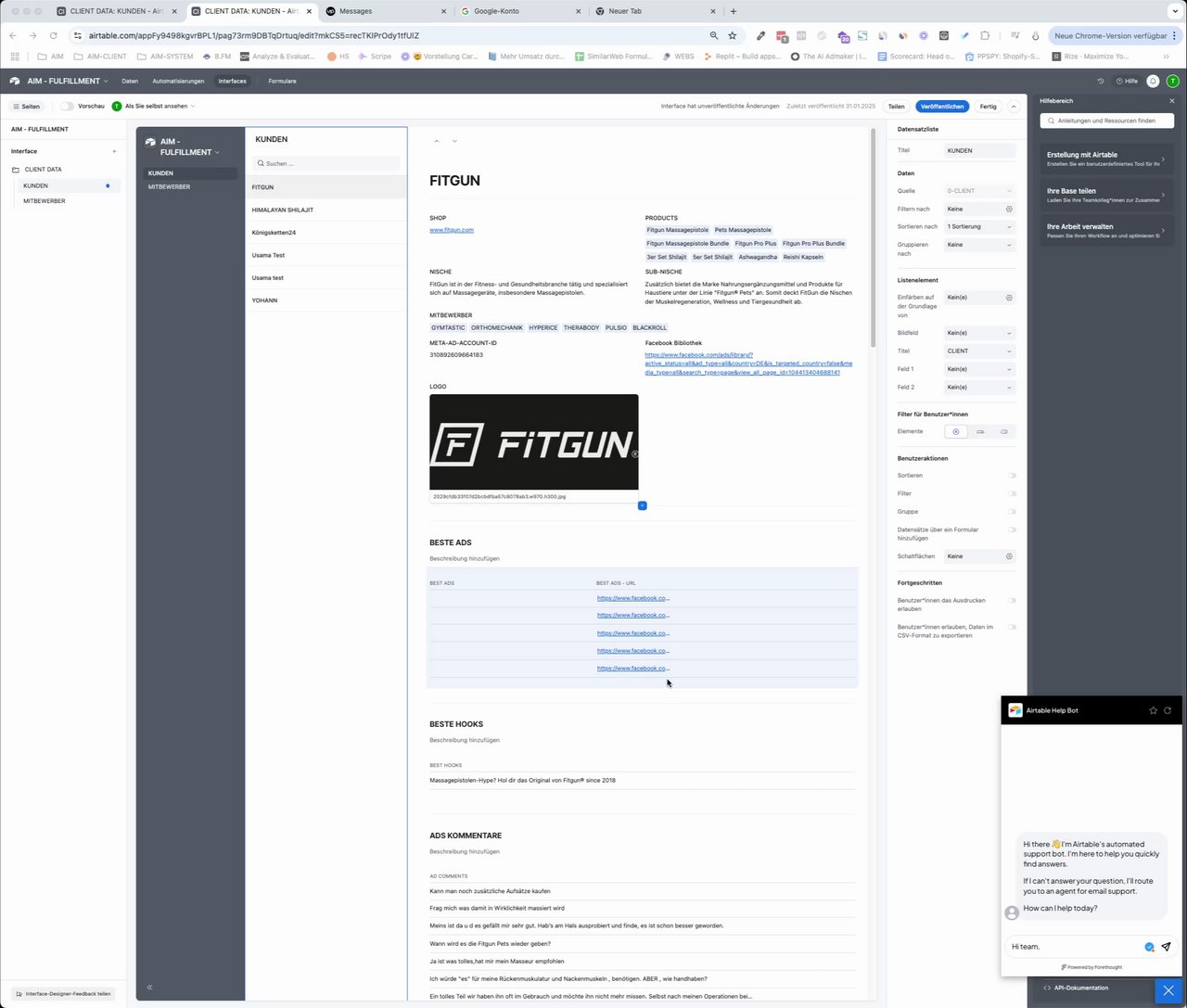Open the green user account avatar
1187x1008 pixels.
coord(1172,81)
